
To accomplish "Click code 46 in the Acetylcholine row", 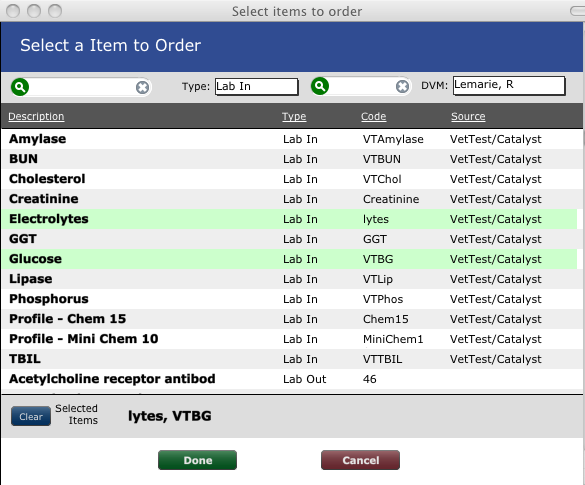I will [x=369, y=379].
